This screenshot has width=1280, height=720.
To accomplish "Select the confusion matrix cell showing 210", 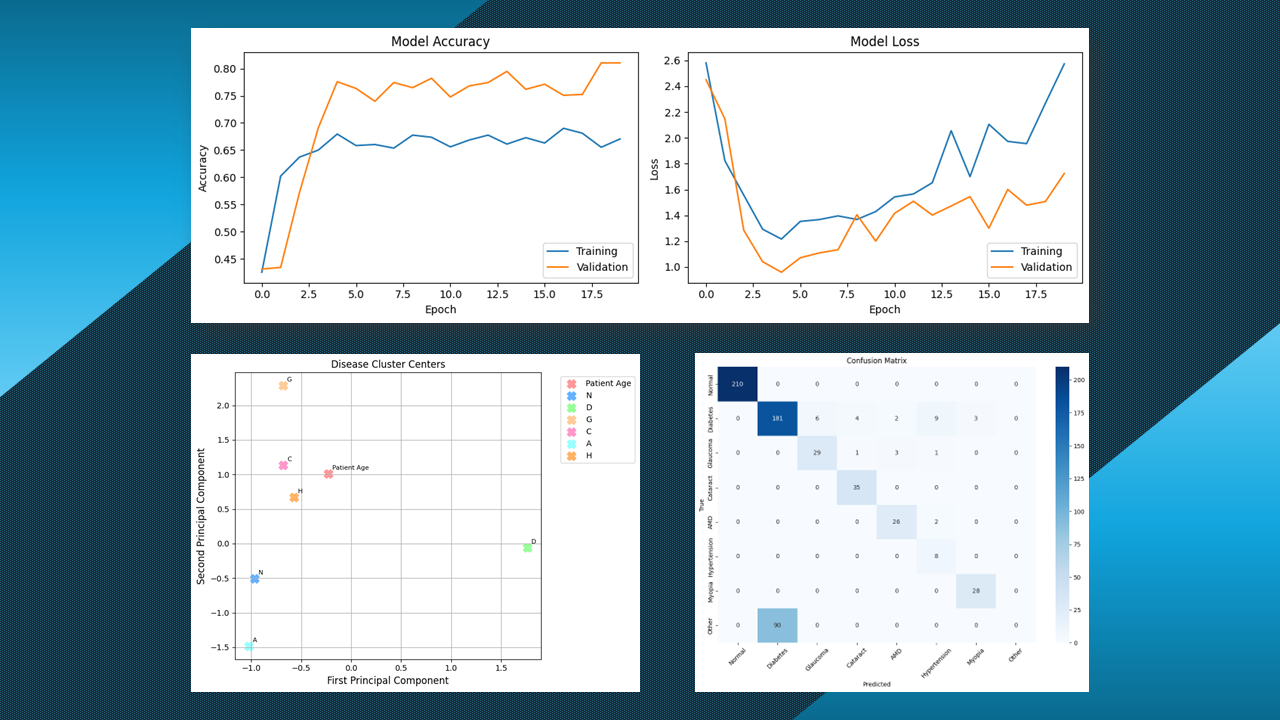I will tap(738, 384).
